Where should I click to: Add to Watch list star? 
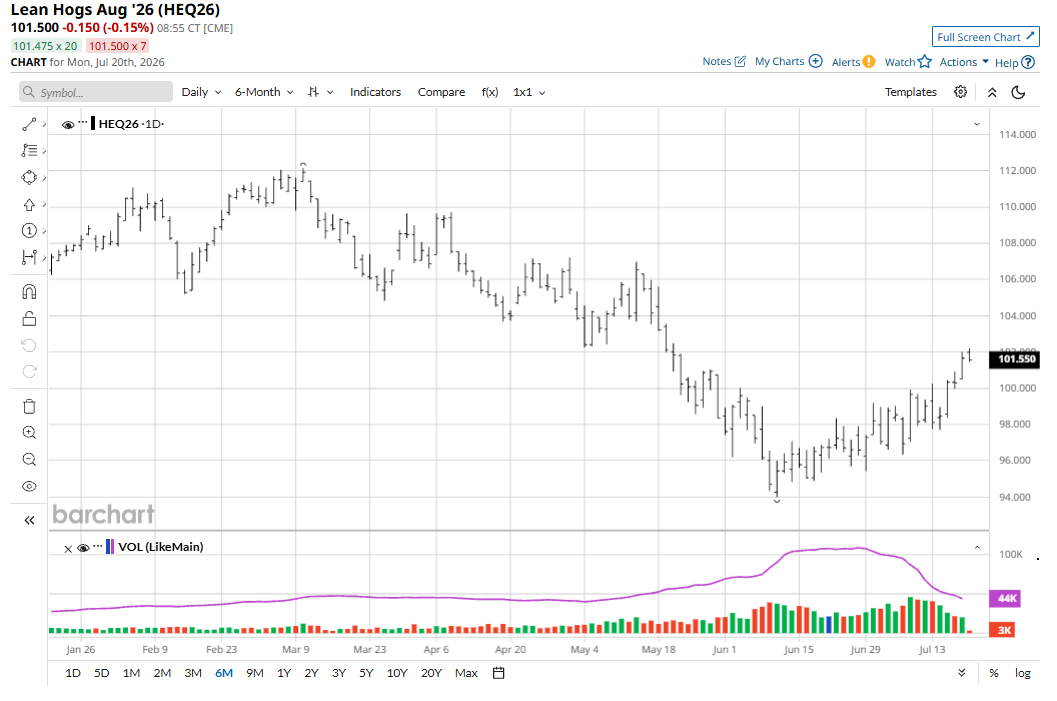pos(907,62)
